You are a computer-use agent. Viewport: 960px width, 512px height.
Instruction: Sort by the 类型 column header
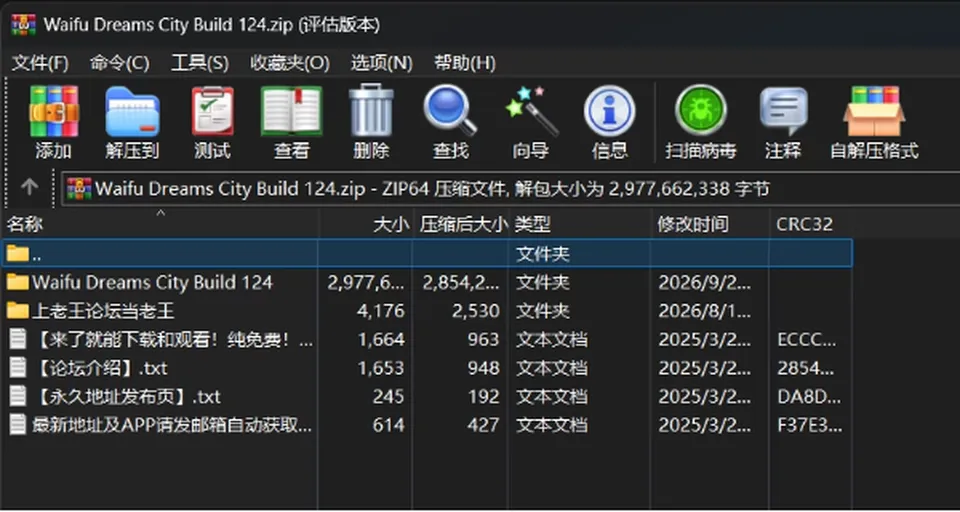[x=580, y=225]
